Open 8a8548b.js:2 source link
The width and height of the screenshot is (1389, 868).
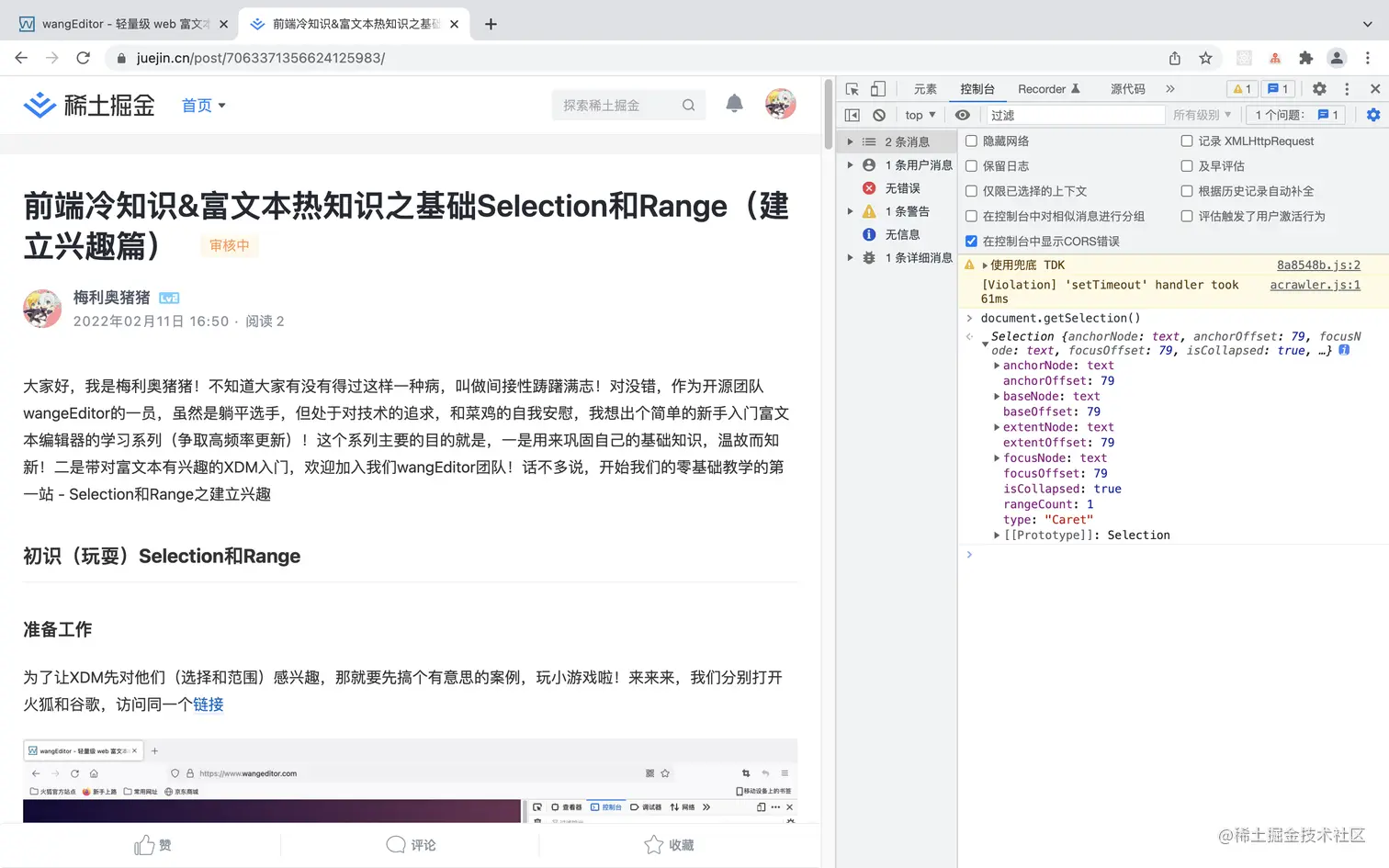point(1318,265)
